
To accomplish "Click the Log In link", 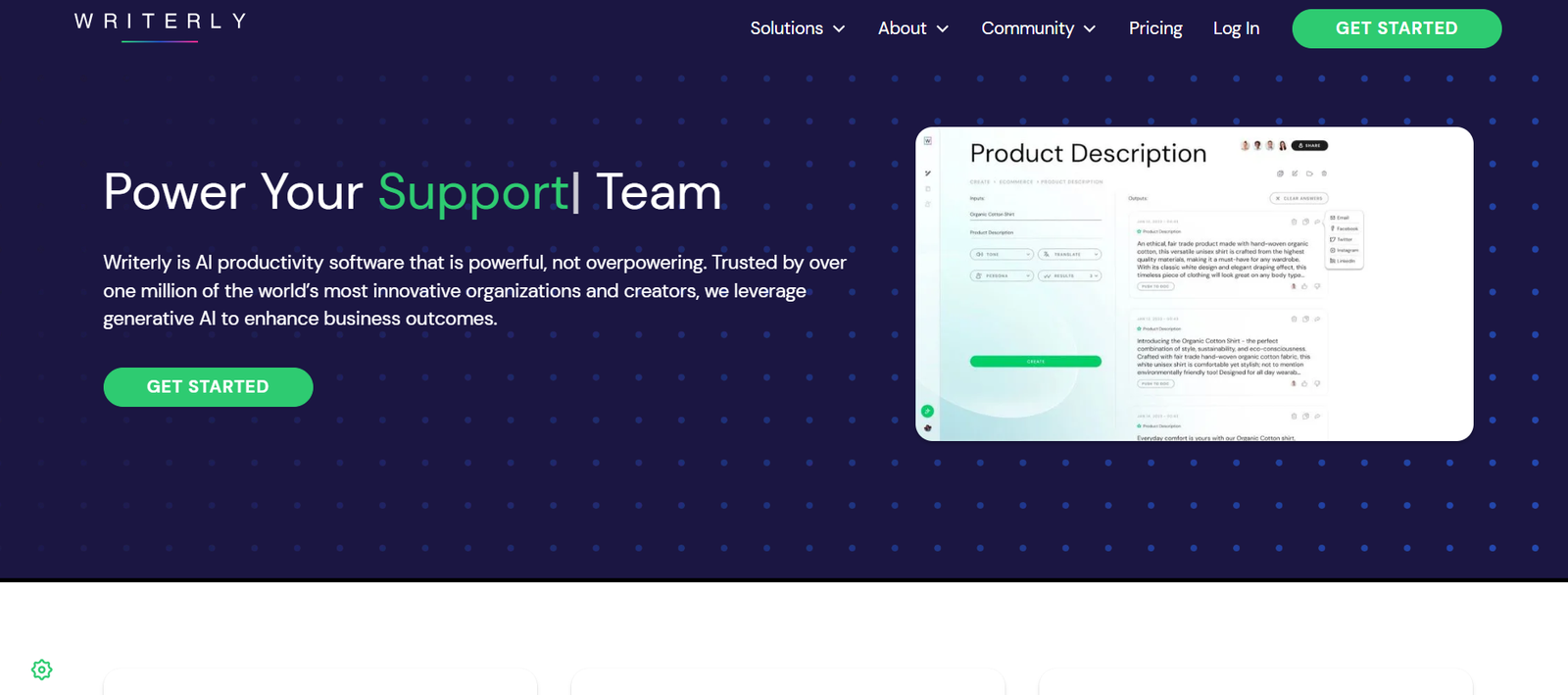I will tap(1236, 28).
